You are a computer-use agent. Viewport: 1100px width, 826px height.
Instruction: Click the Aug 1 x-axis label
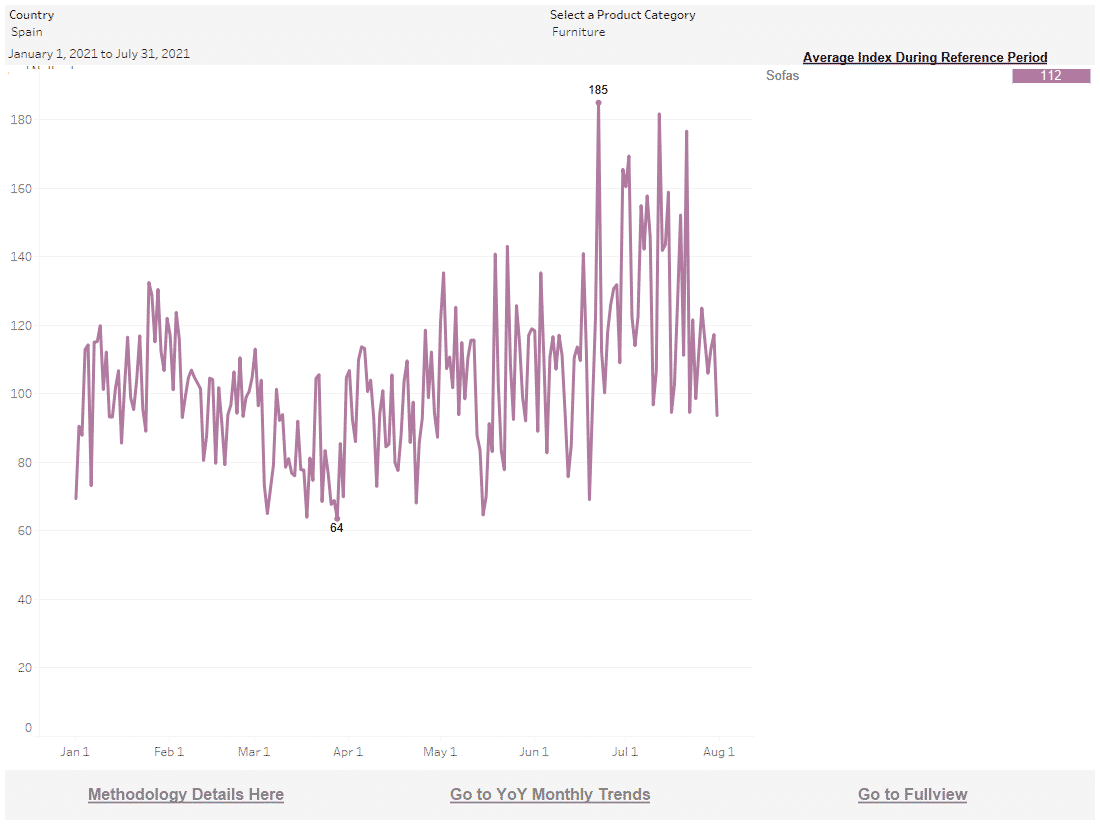pyautogui.click(x=719, y=752)
